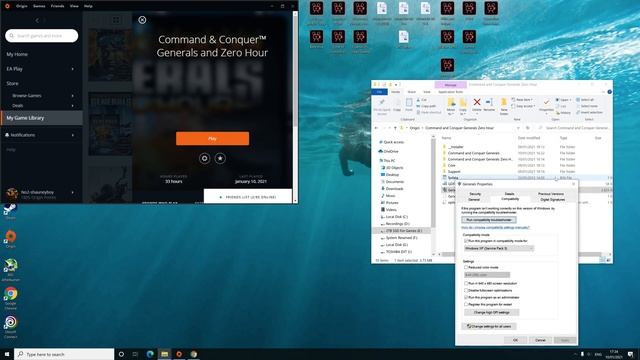Open the disabled color depth dropdown
The height and width of the screenshot is (360, 640).
(487, 275)
